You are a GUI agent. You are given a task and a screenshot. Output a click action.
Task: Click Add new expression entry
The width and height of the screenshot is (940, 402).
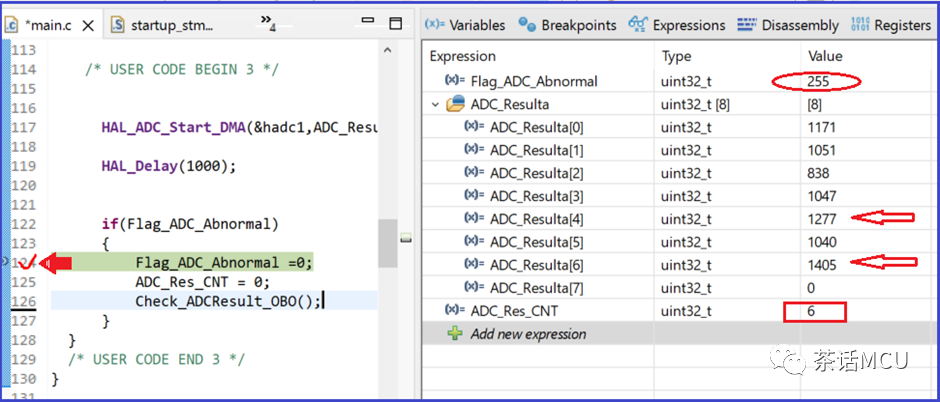click(528, 334)
